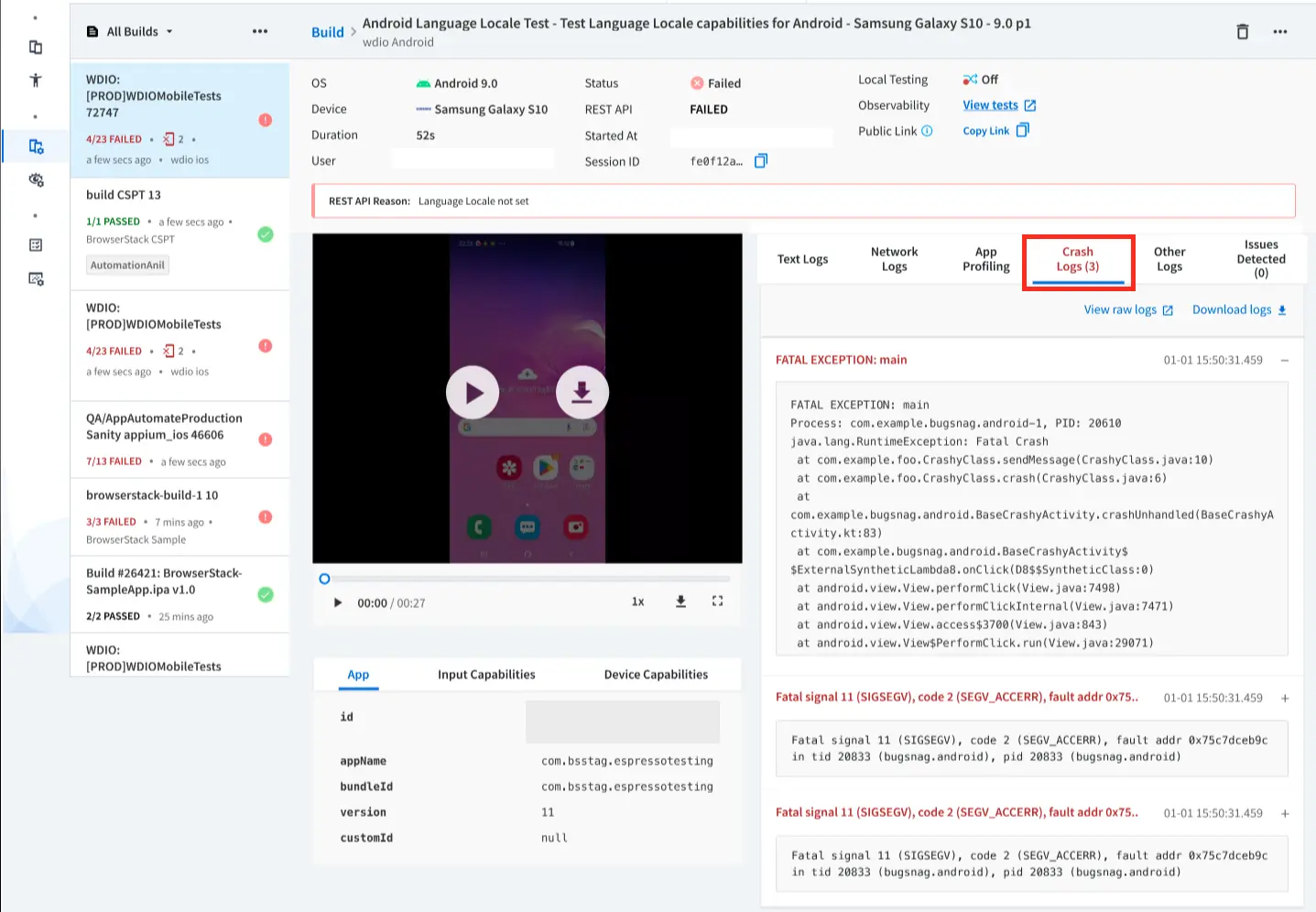Play the video from the control bar
The height and width of the screenshot is (912, 1316).
tap(338, 603)
